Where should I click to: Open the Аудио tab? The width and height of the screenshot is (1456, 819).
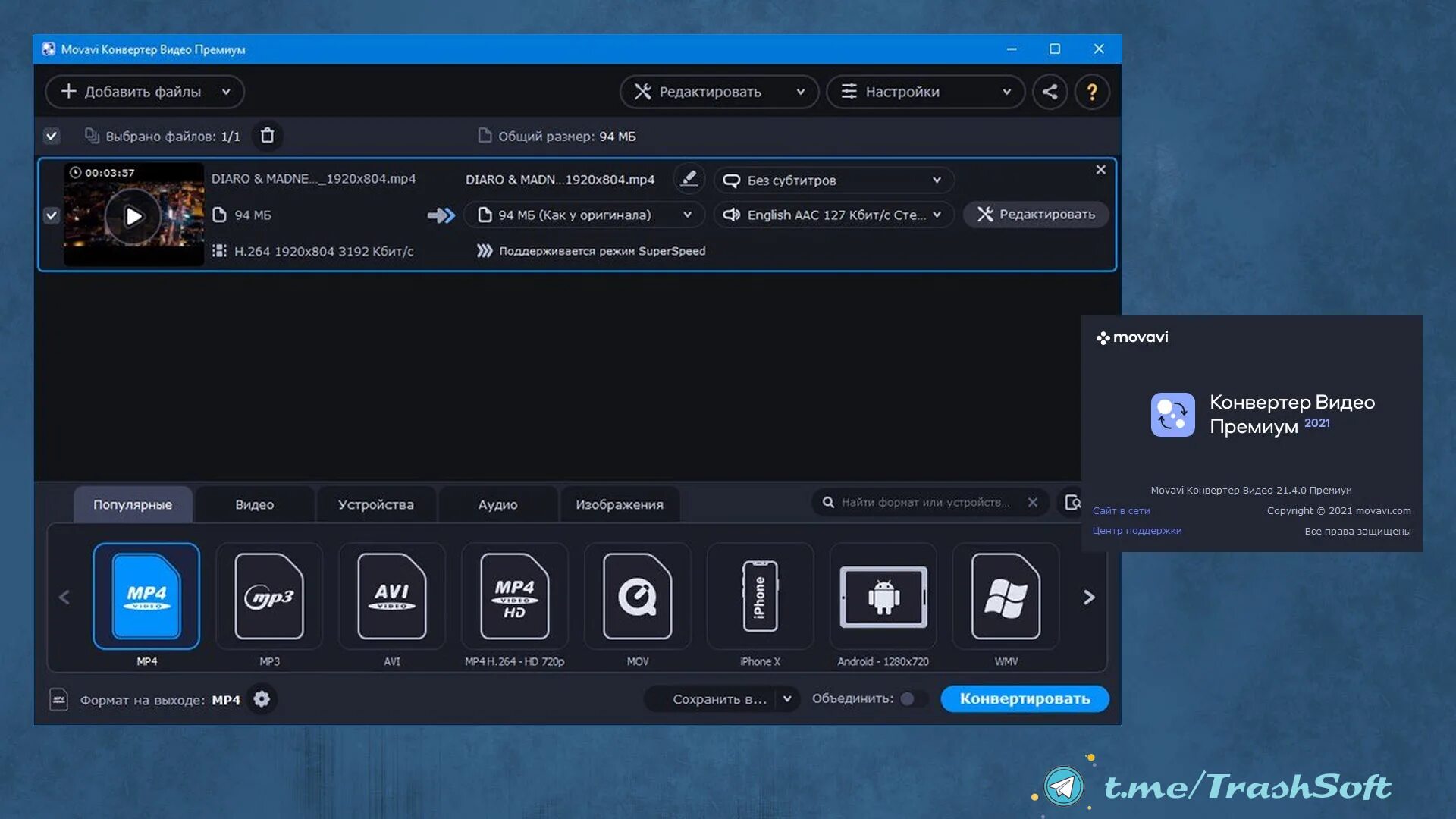pos(497,504)
